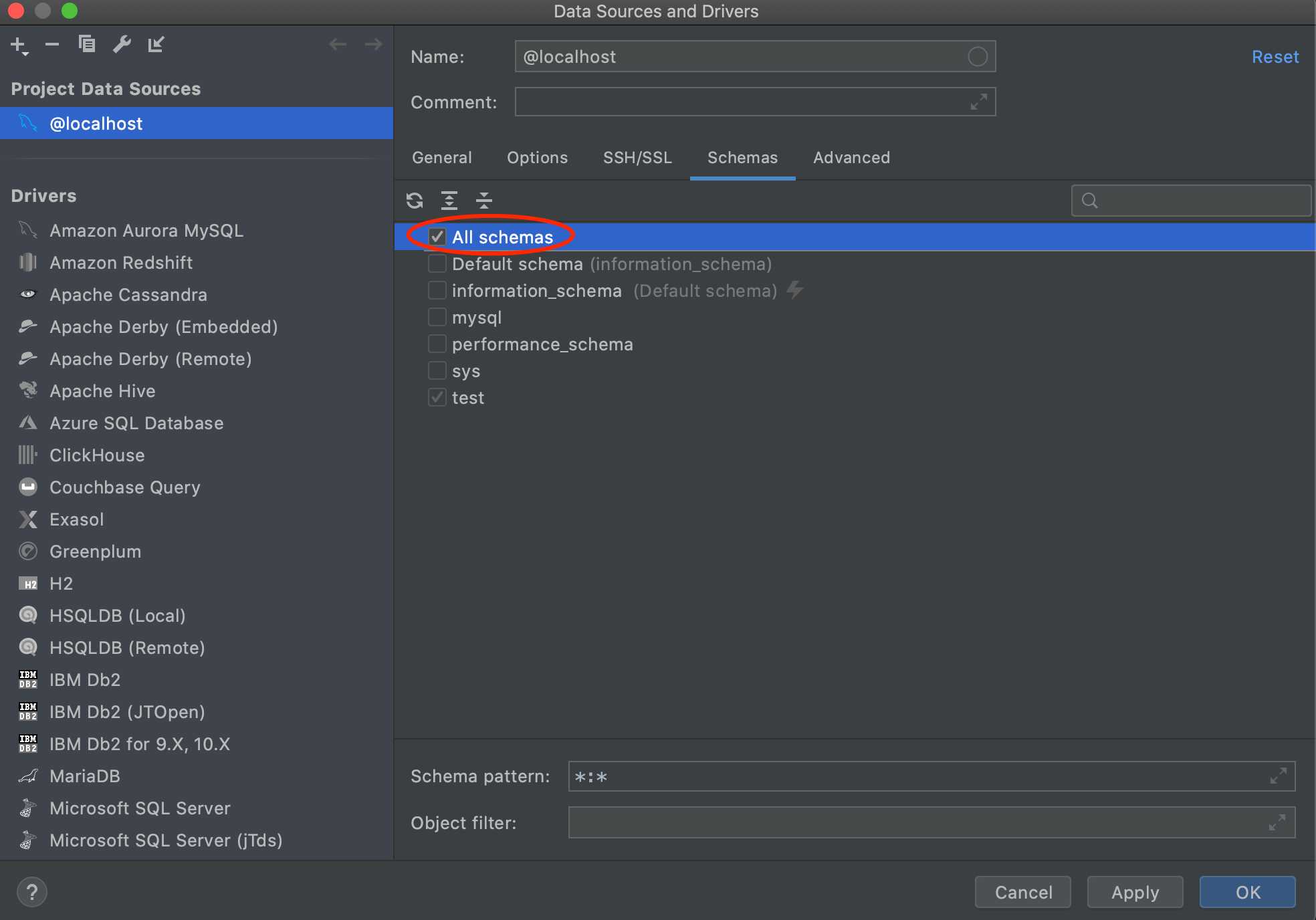Click the data source color circle
The height and width of the screenshot is (920, 1316).
pos(978,57)
